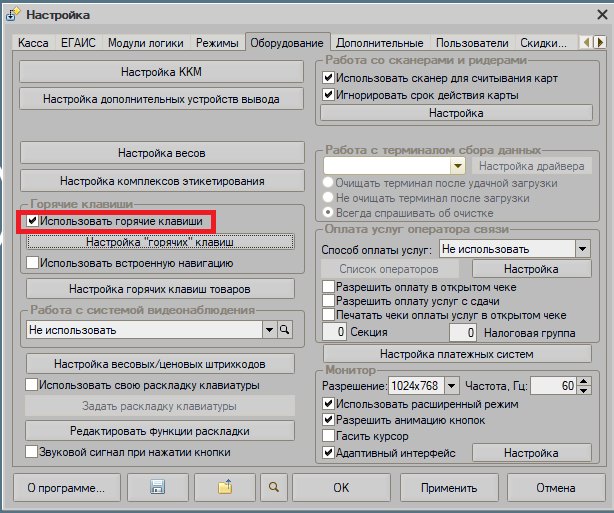
Task: Check Разрешить оплату услуг с сдачи
Action: tap(328, 301)
